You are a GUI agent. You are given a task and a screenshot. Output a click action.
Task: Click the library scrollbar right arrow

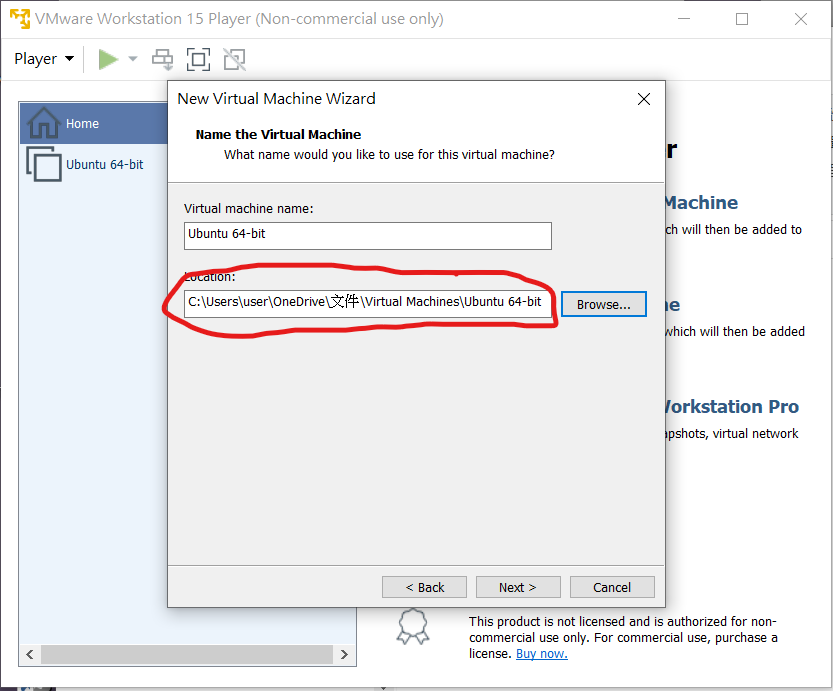[344, 654]
